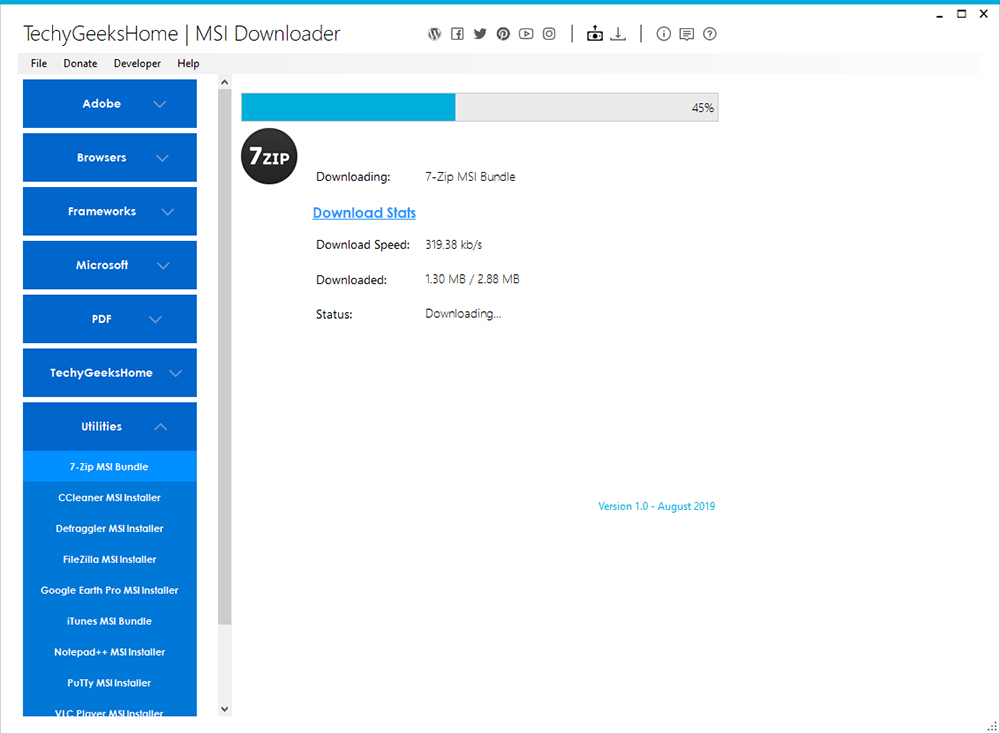
Task: Click the donate money icon
Action: pos(594,33)
